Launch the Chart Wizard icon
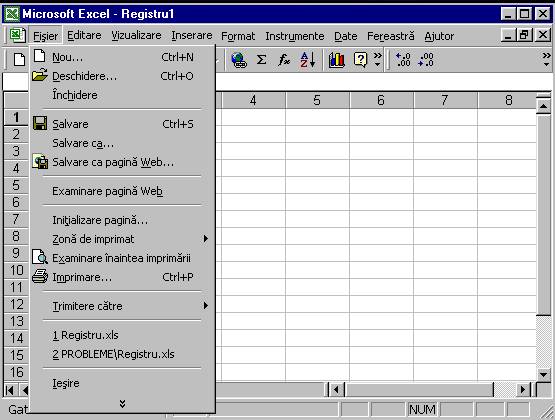Image resolution: width=555 pixels, height=420 pixels. (x=337, y=60)
